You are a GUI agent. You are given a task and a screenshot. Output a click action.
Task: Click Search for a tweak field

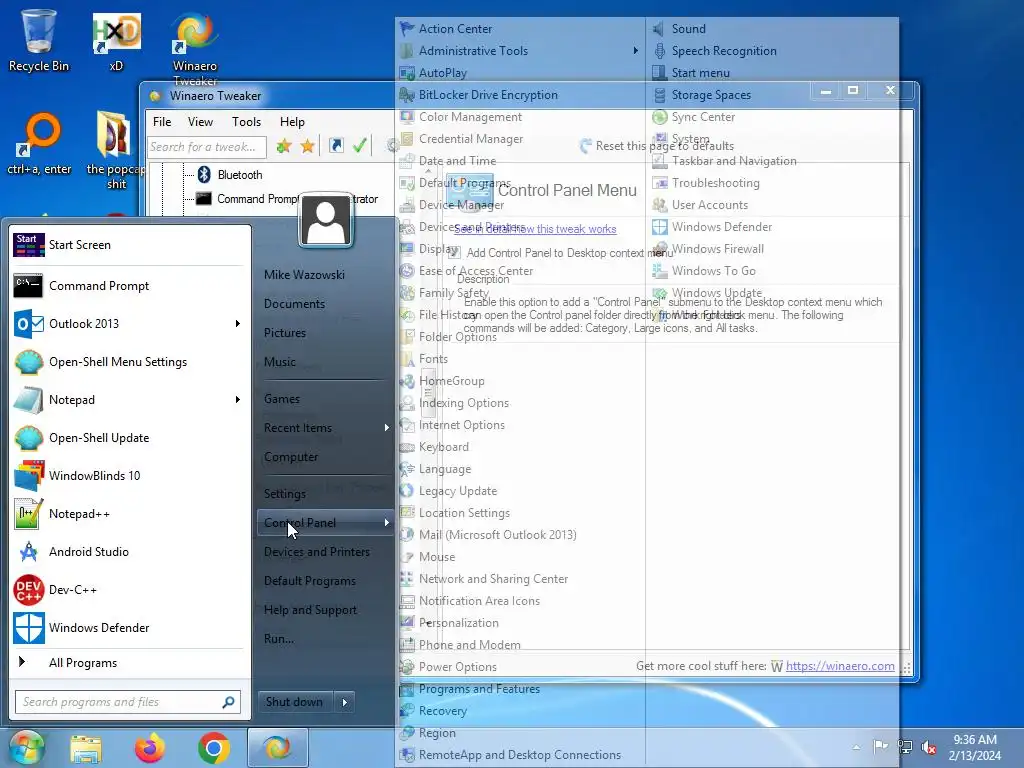point(206,147)
